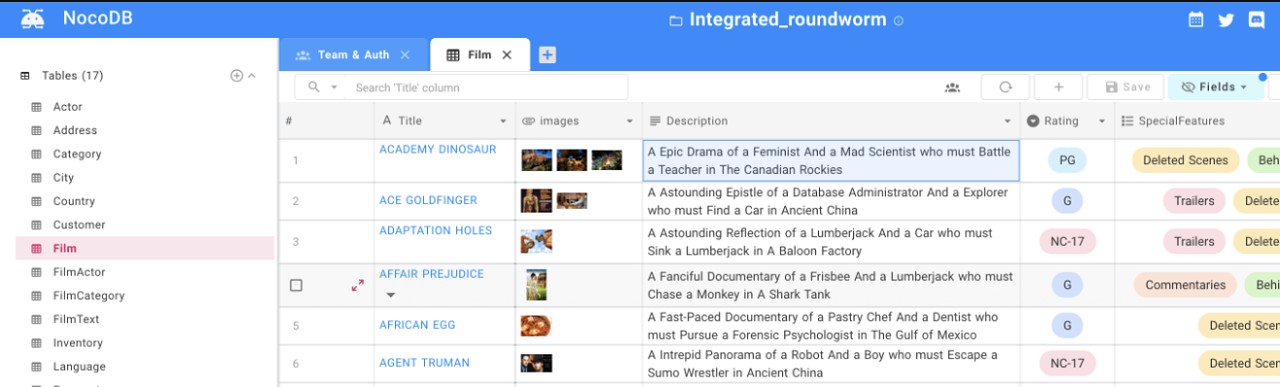This screenshot has height=387, width=1280.
Task: Tick the AFFAIR PREJUDICE row checkbox
Action: (296, 285)
